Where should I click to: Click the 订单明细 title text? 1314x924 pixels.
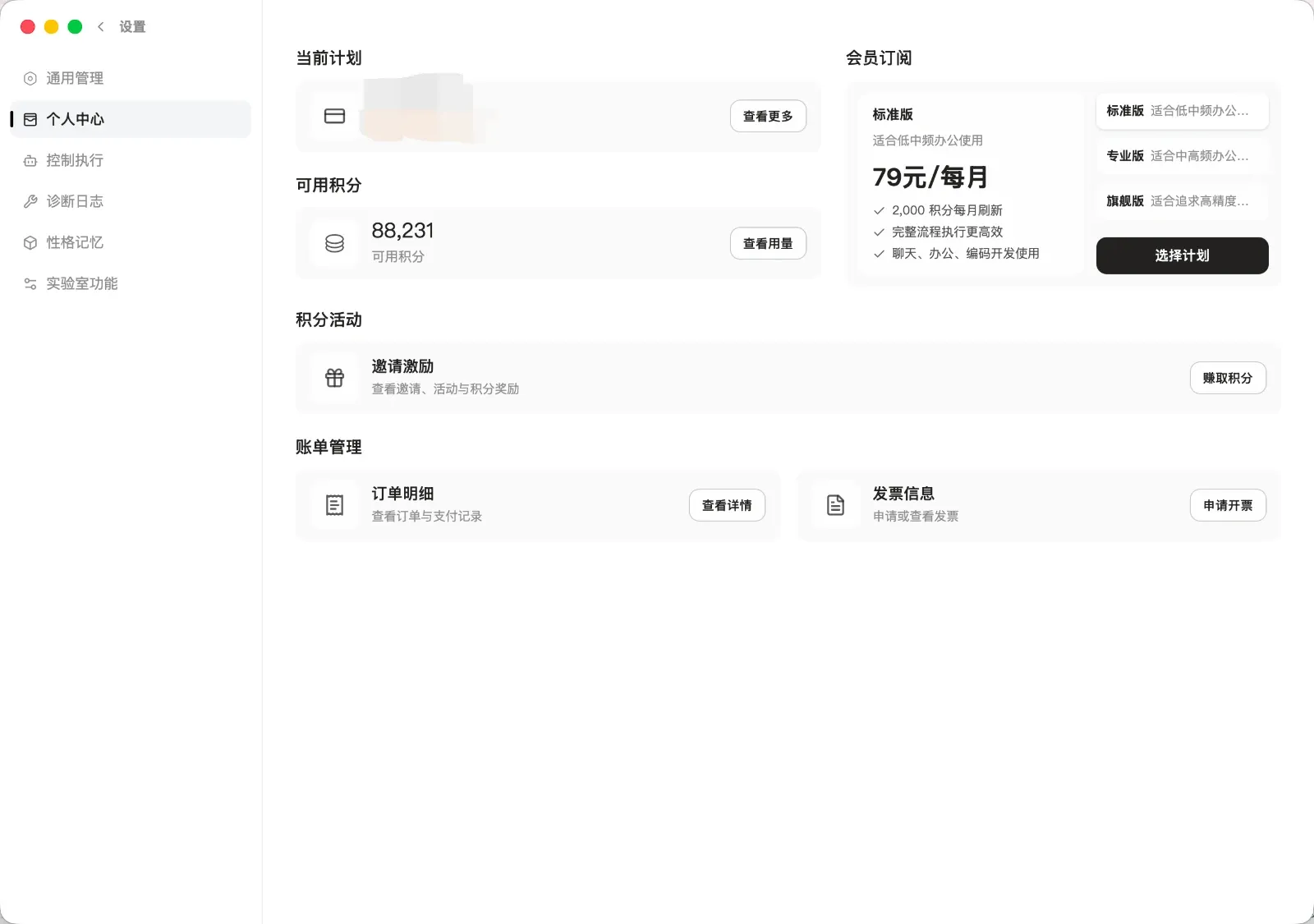pyautogui.click(x=402, y=494)
